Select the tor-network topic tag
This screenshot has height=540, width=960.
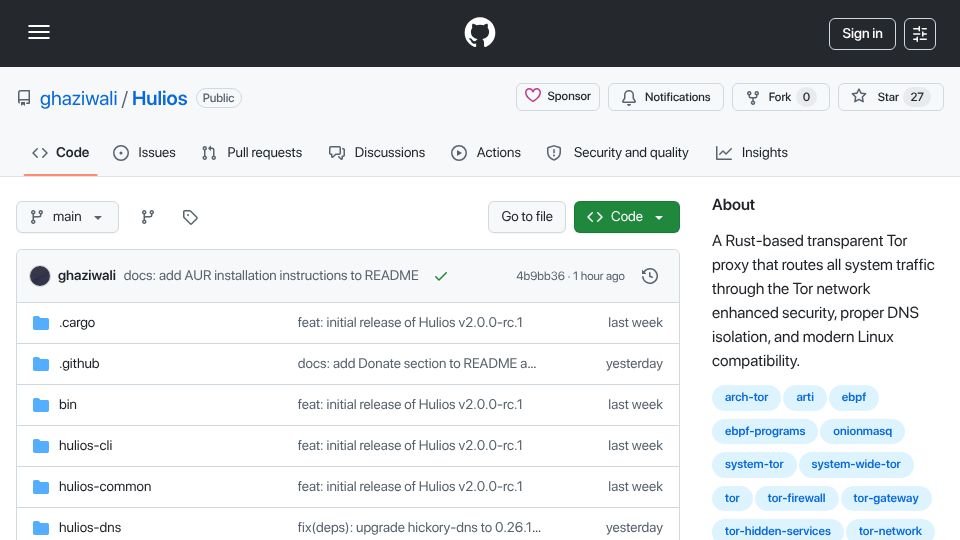(890, 530)
